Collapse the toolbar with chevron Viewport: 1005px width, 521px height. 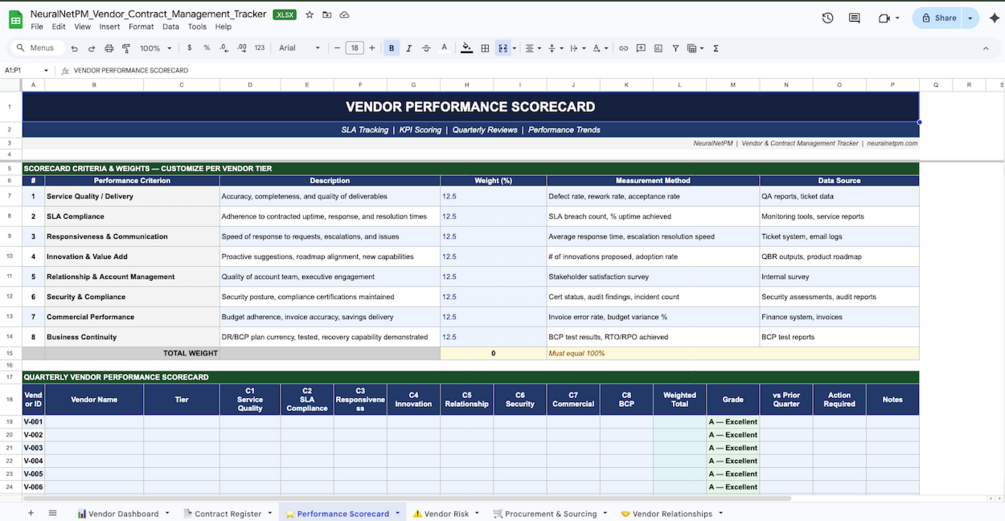pyautogui.click(x=986, y=48)
